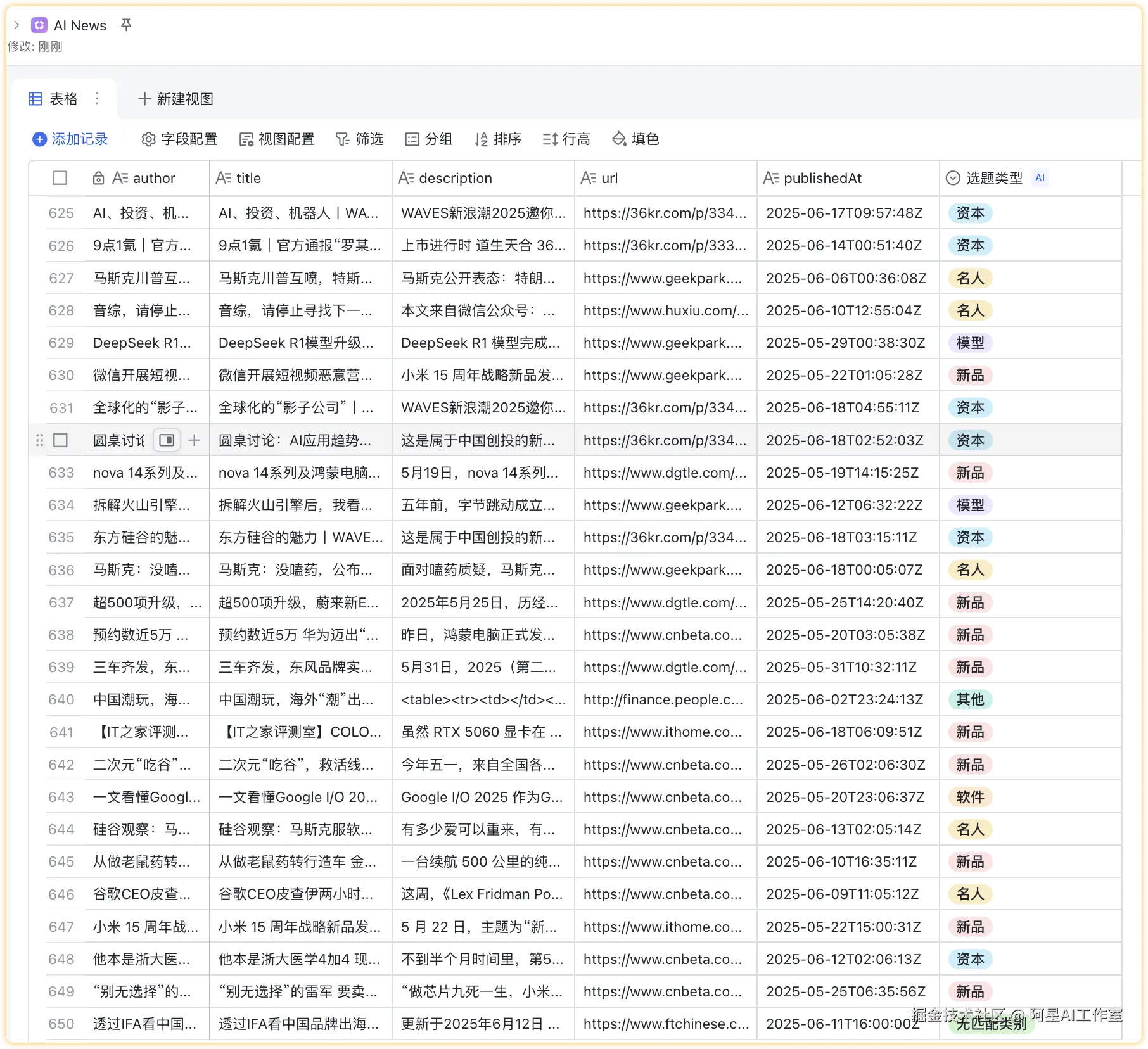This screenshot has width=1148, height=1049.
Task: Select the title cell 东方硅谷的魅力
Action: 301,537
